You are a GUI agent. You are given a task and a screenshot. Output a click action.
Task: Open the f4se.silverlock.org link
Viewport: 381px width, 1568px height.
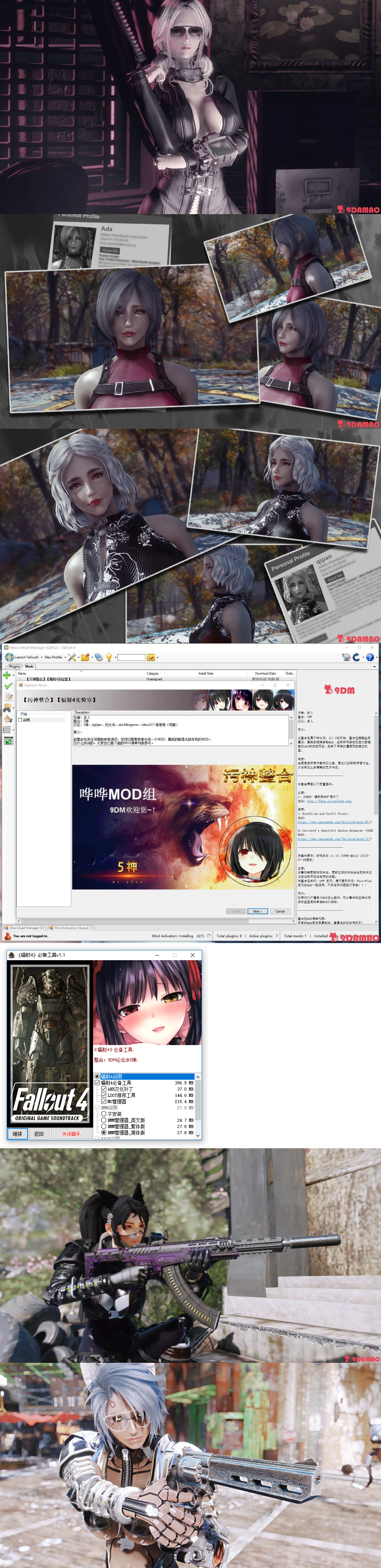[x=329, y=801]
